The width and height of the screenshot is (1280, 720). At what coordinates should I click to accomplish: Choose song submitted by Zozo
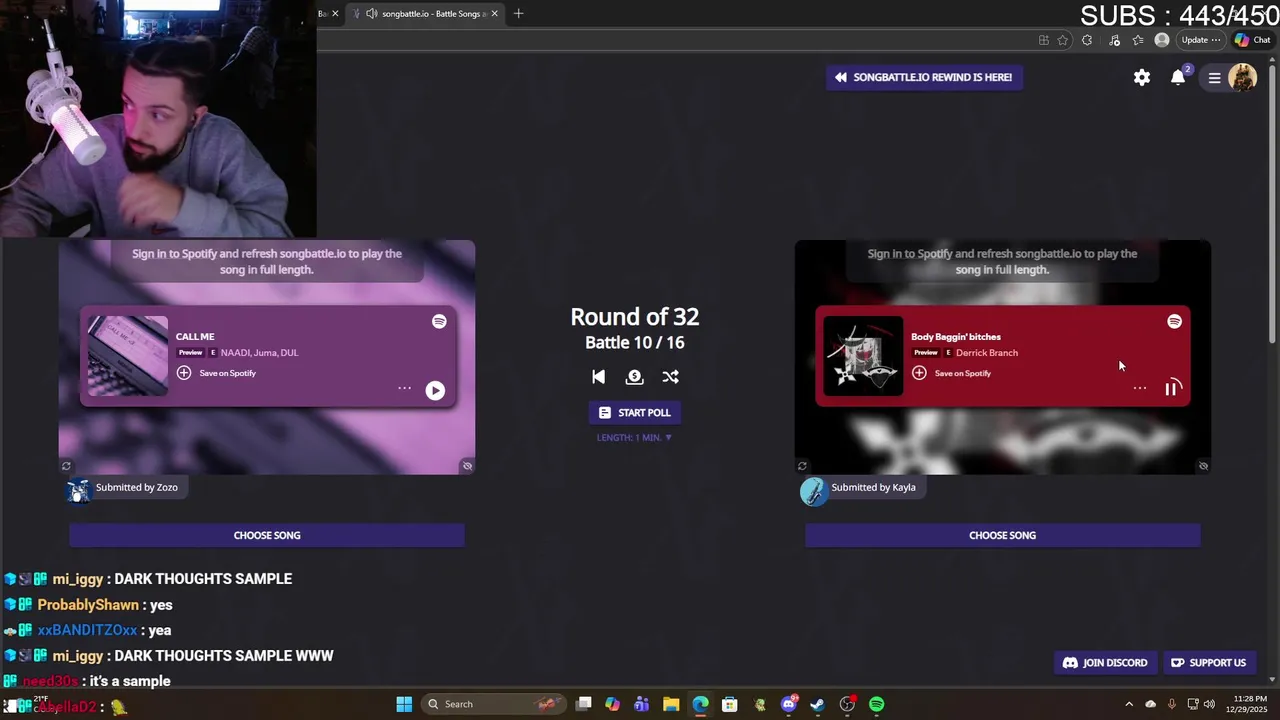267,535
